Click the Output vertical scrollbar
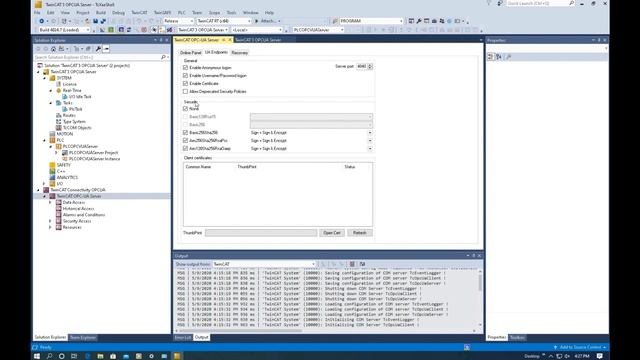 (480, 298)
